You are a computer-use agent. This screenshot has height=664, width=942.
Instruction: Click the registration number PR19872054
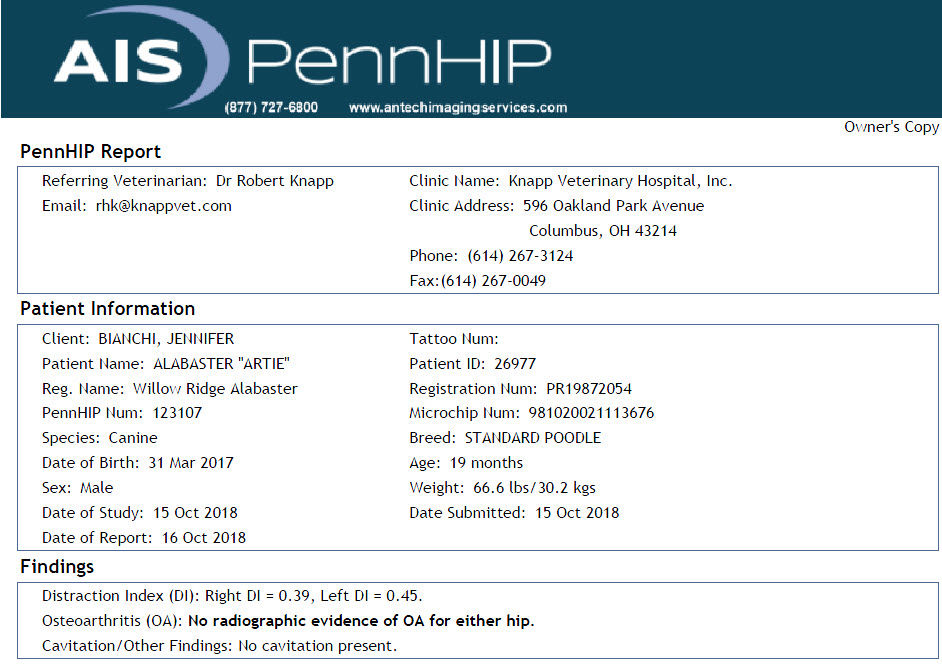[x=589, y=389]
